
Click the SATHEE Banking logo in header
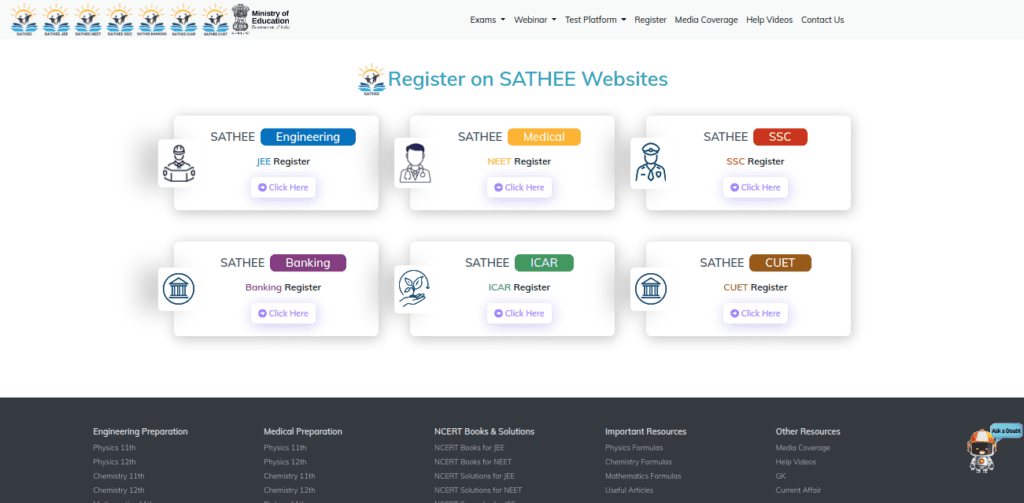pyautogui.click(x=151, y=17)
